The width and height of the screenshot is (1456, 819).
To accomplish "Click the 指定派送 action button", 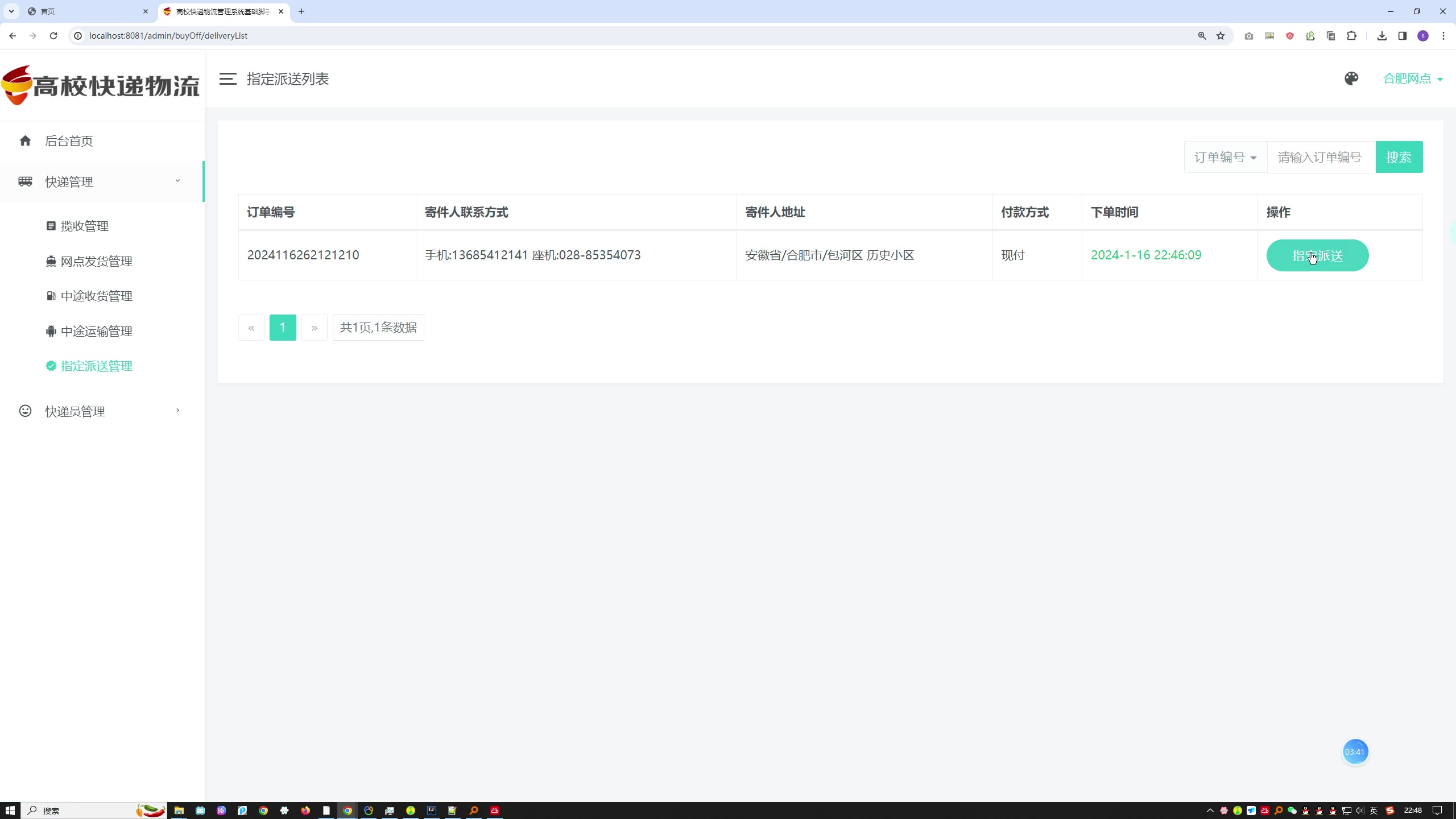I will (1317, 255).
